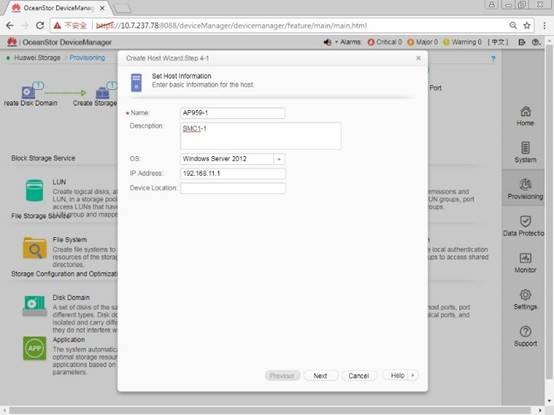
Task: Click the green Application APP icon
Action: tap(35, 348)
